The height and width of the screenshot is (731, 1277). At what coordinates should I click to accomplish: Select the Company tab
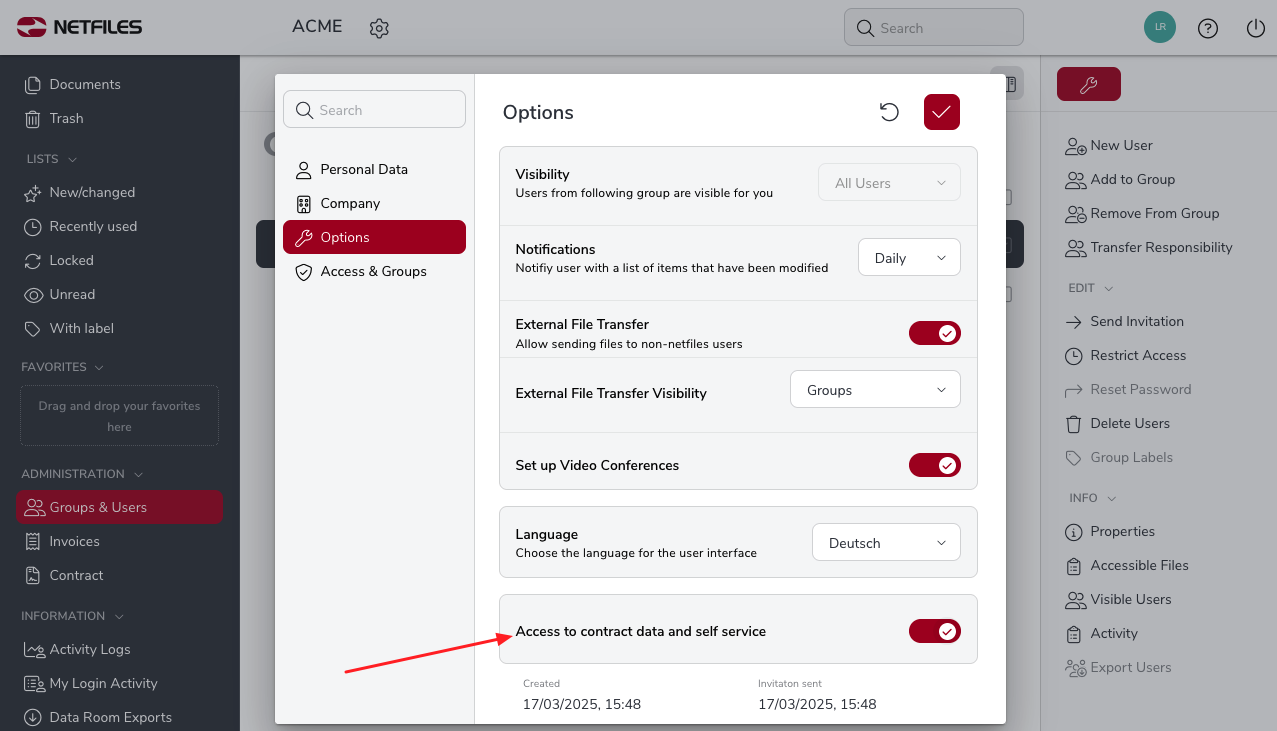[374, 203]
